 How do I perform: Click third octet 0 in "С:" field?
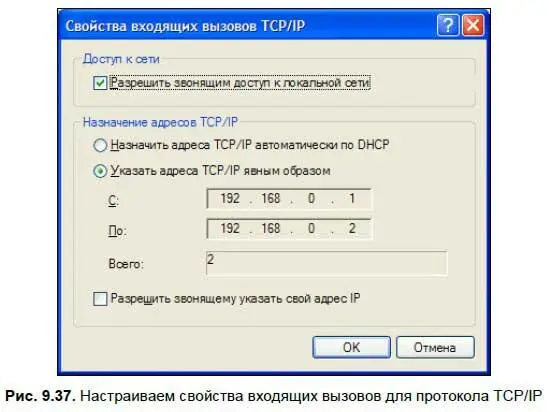(311, 198)
